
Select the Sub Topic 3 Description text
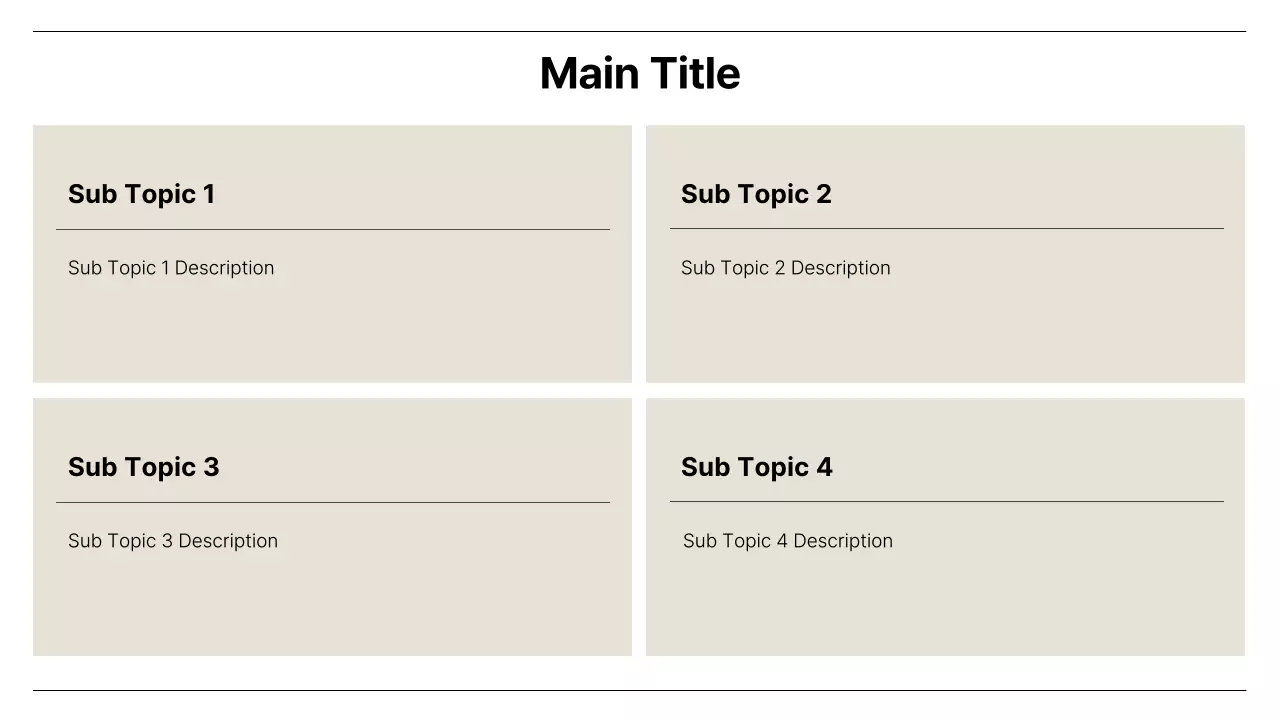173,541
